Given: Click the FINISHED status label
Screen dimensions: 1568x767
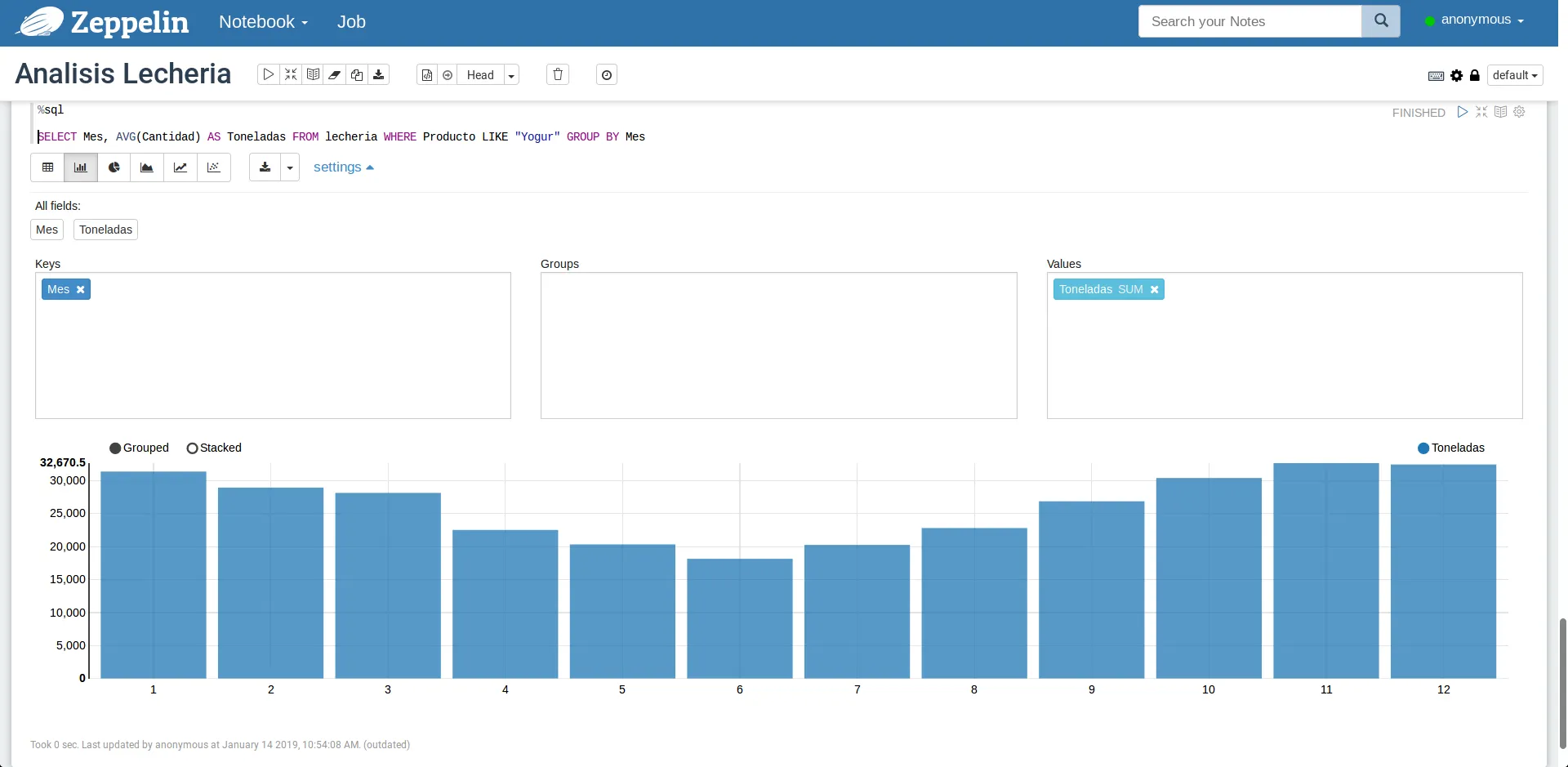Looking at the screenshot, I should [x=1419, y=113].
